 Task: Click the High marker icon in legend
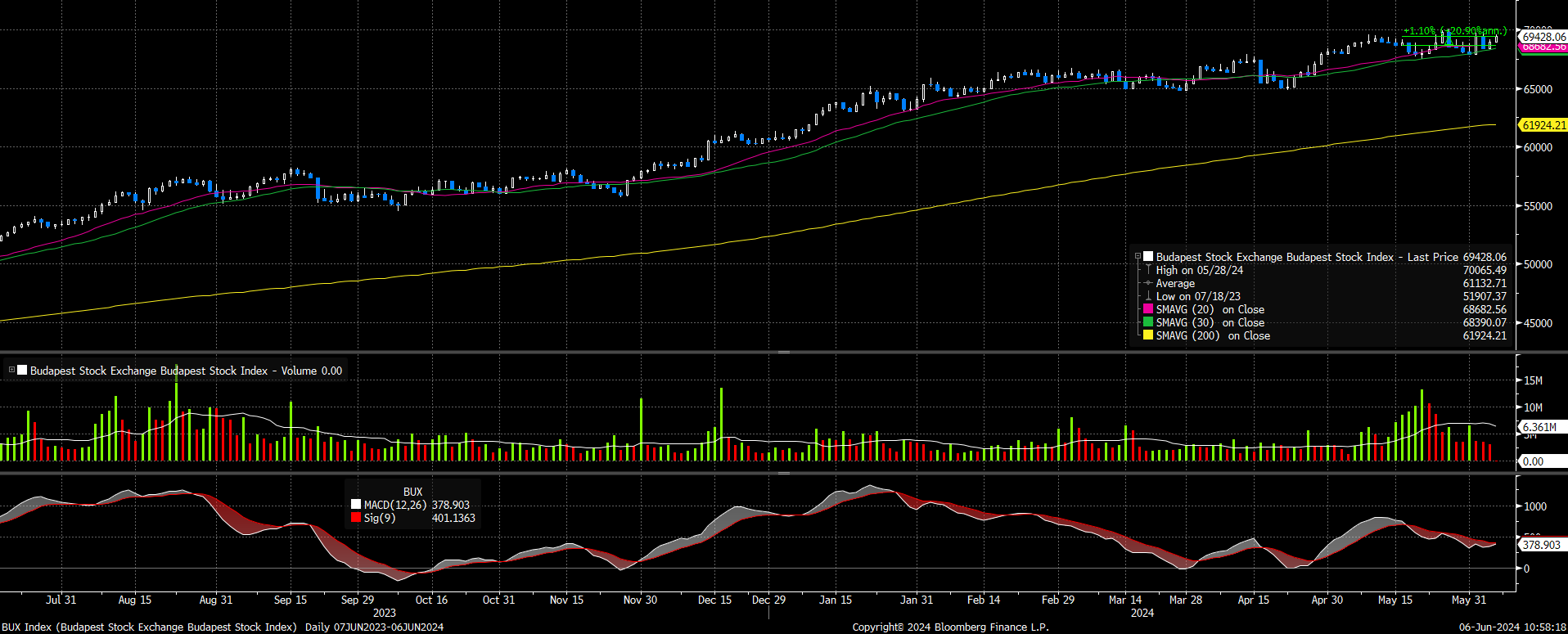coord(1148,270)
